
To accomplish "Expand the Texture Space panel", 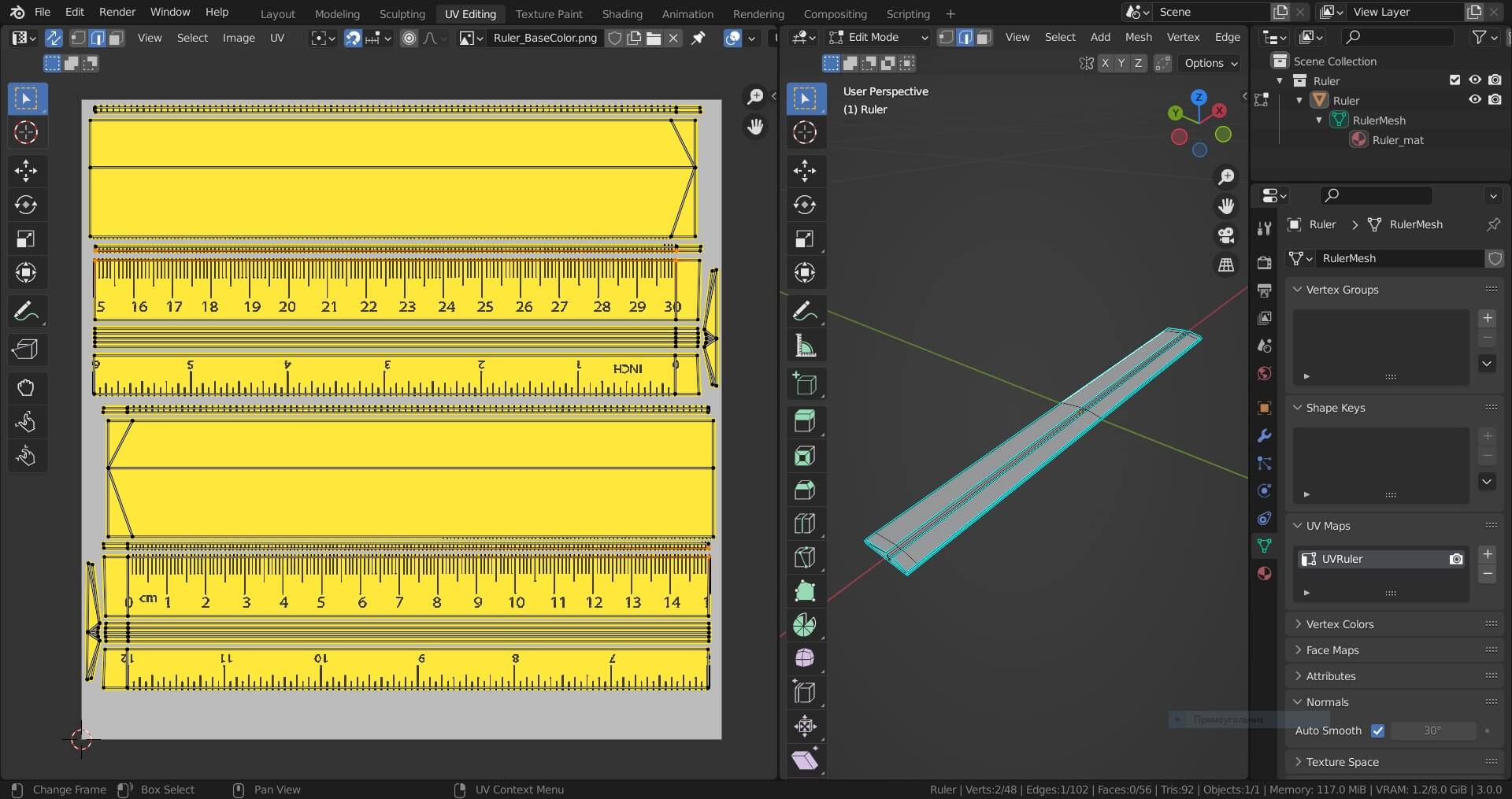I will click(x=1342, y=762).
